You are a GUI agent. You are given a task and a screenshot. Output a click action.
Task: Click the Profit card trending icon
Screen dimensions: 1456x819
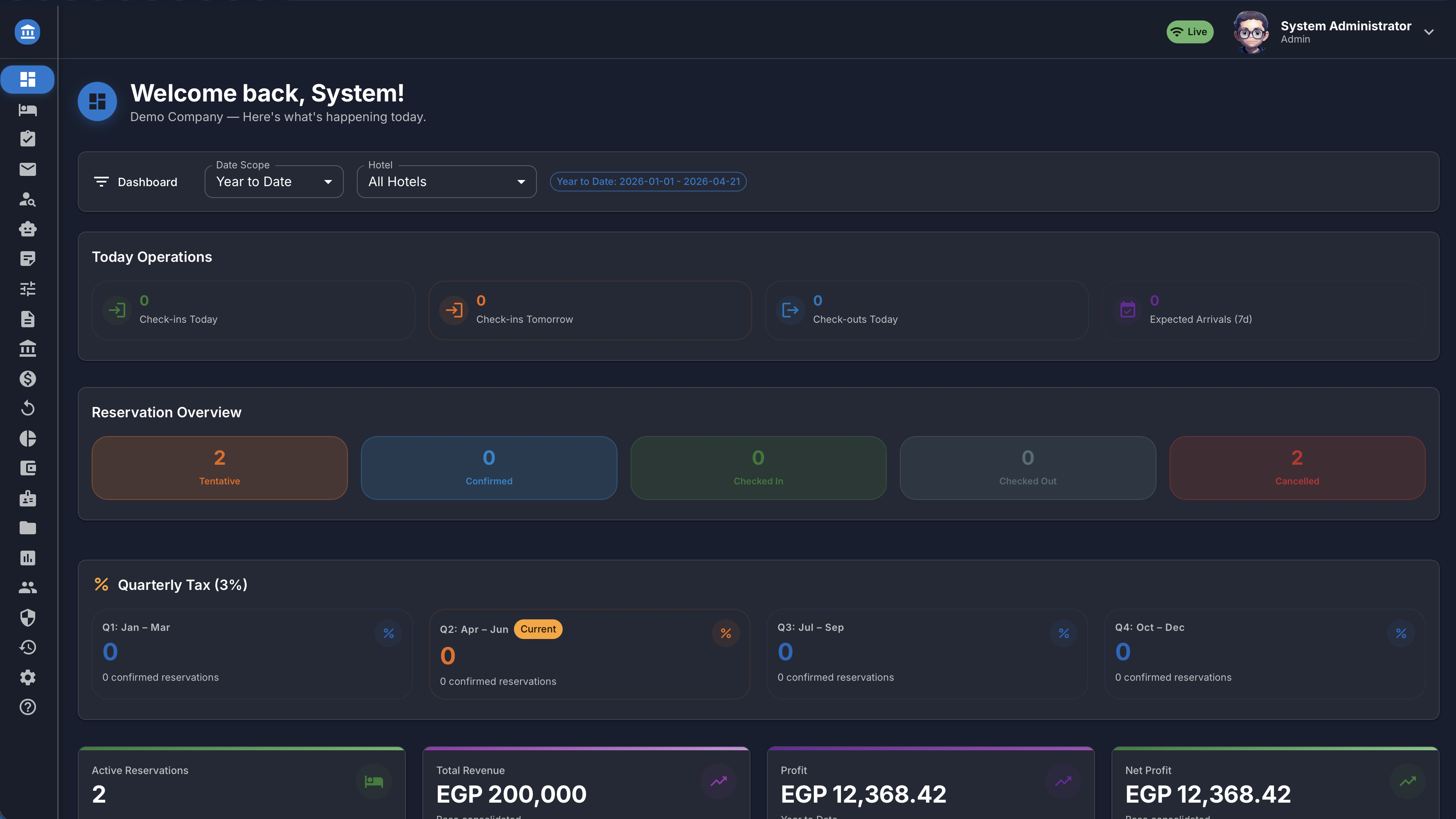tap(1063, 782)
